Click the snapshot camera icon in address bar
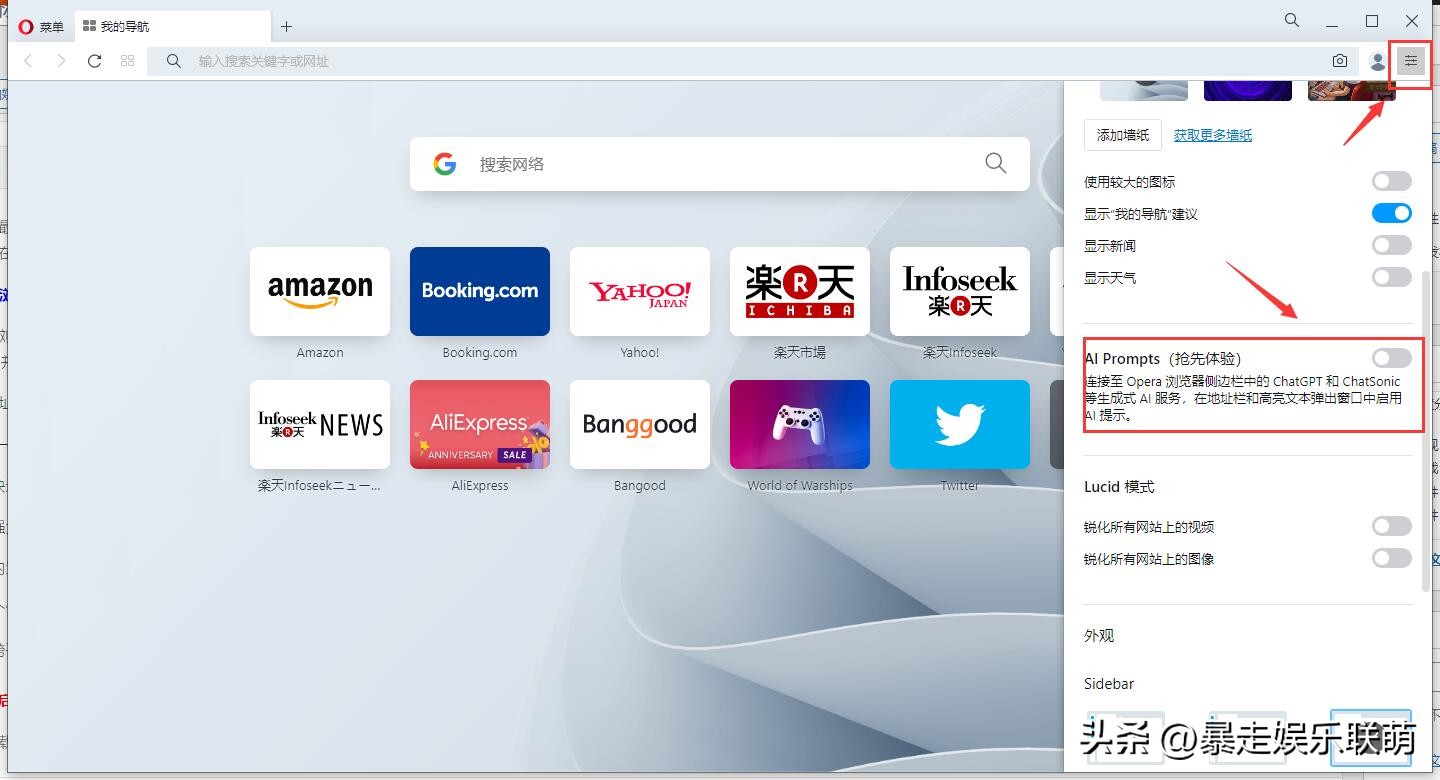 1339,60
